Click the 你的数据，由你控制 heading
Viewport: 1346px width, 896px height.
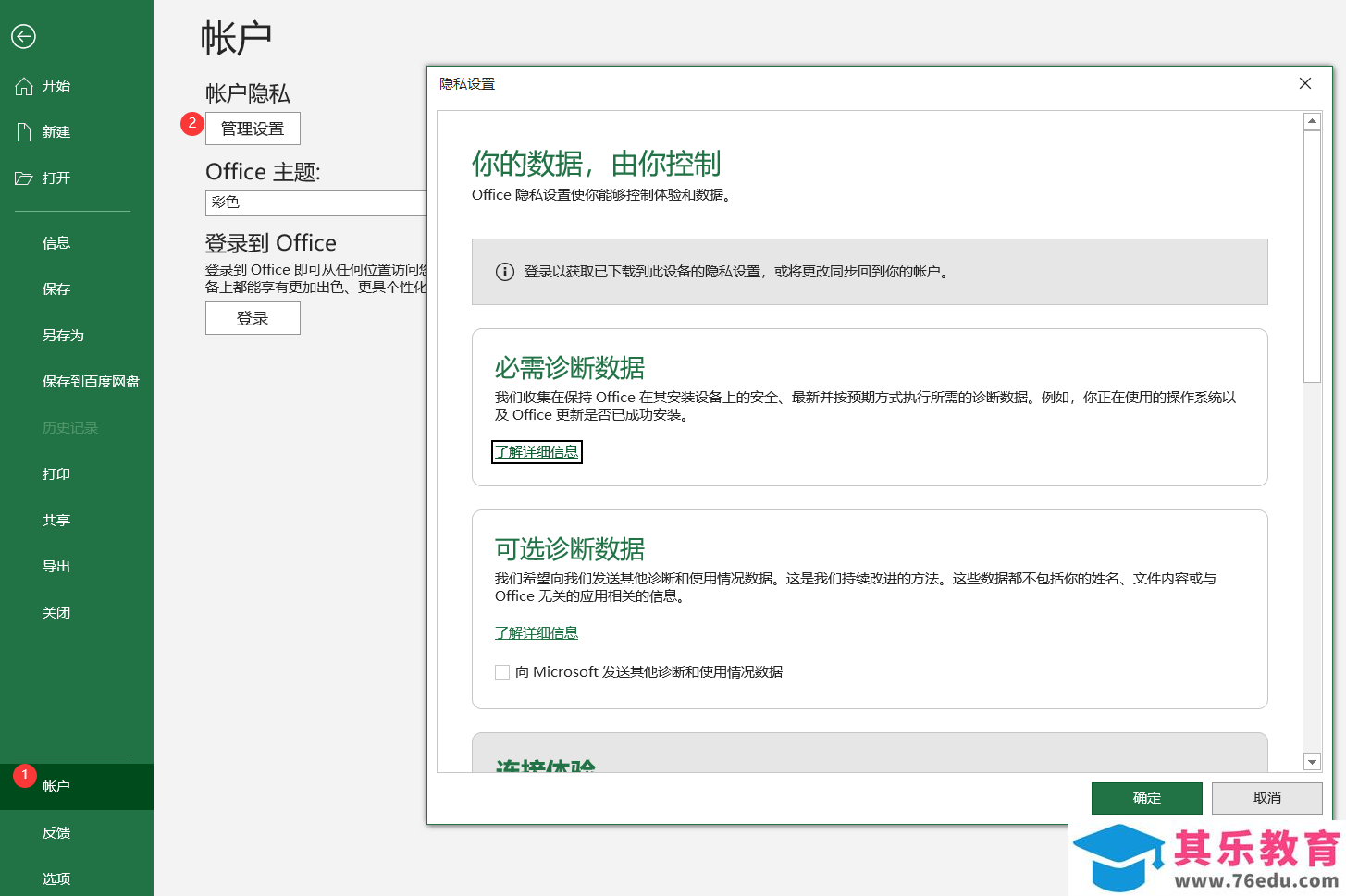[596, 164]
